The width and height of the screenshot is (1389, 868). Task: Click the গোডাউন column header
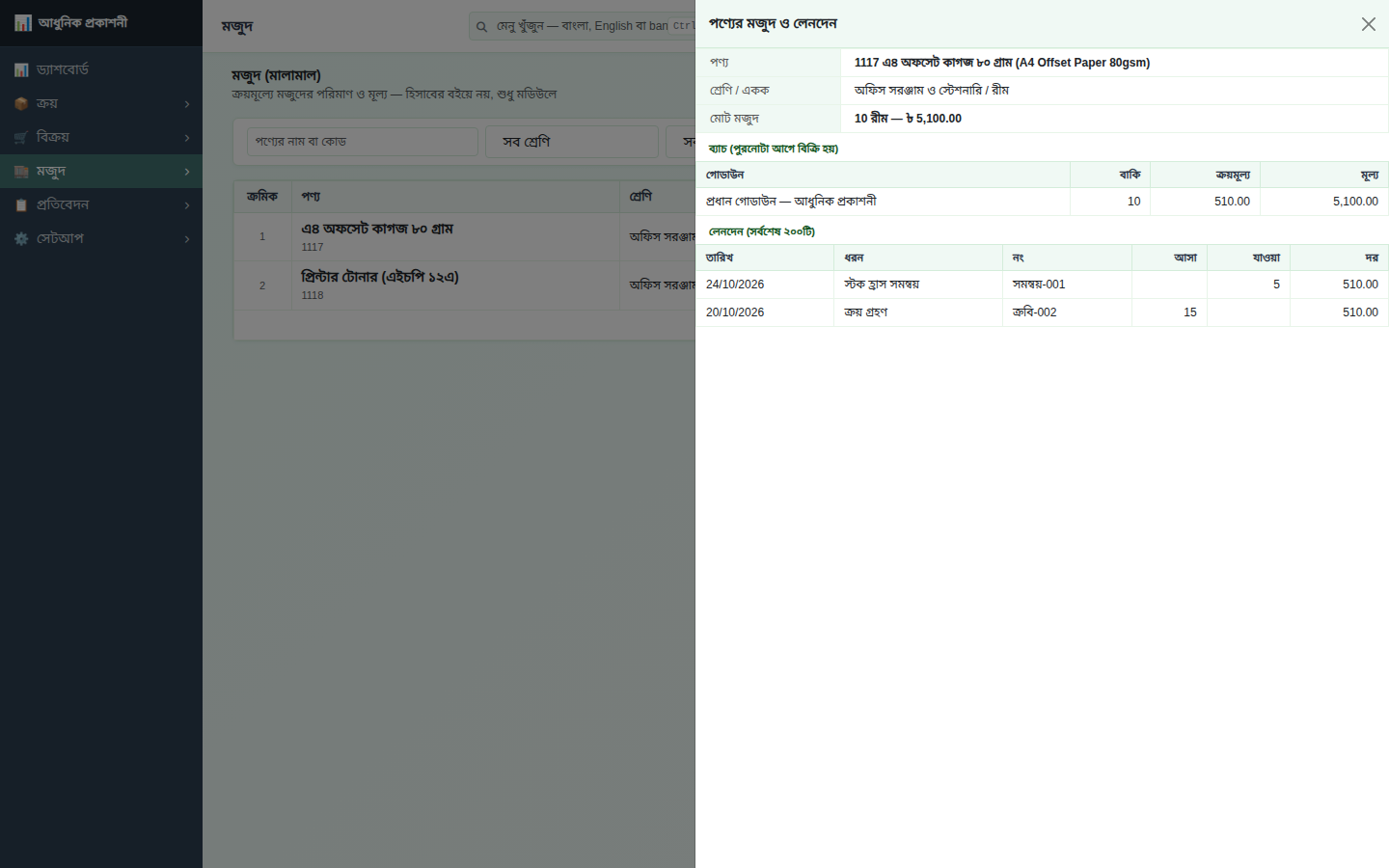pos(883,175)
